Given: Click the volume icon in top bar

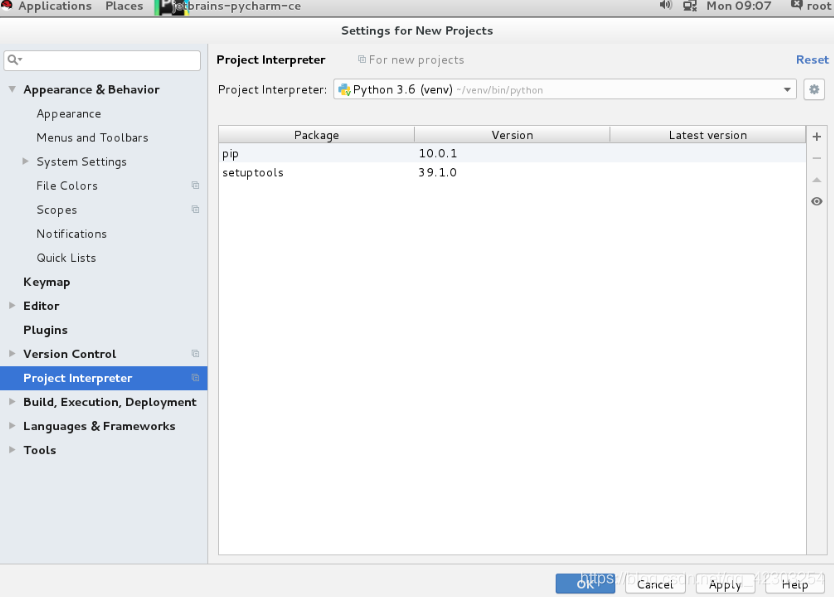Looking at the screenshot, I should [x=665, y=6].
